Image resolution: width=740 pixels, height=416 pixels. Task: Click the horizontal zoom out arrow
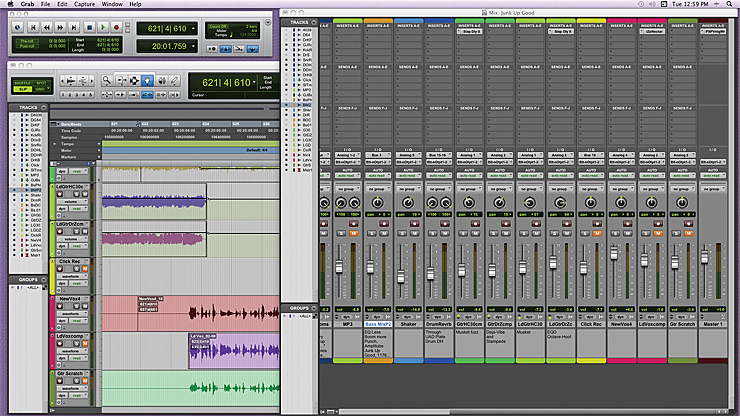(x=62, y=81)
